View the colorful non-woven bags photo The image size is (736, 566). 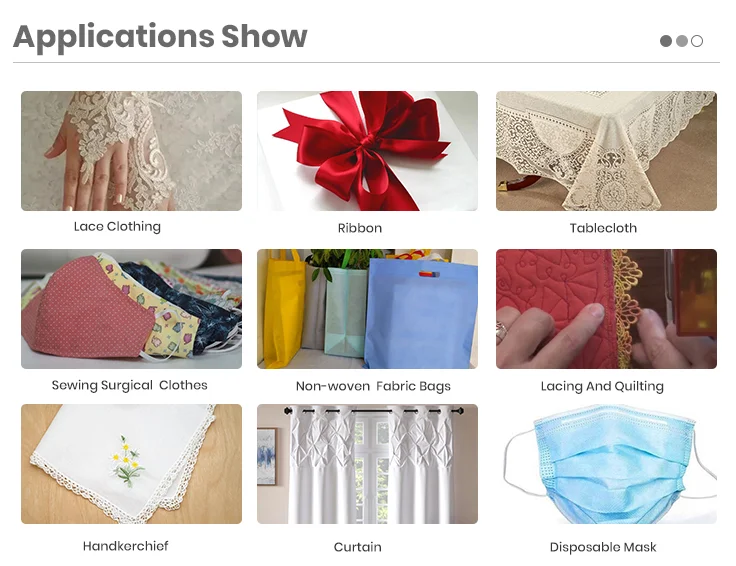pyautogui.click(x=368, y=309)
